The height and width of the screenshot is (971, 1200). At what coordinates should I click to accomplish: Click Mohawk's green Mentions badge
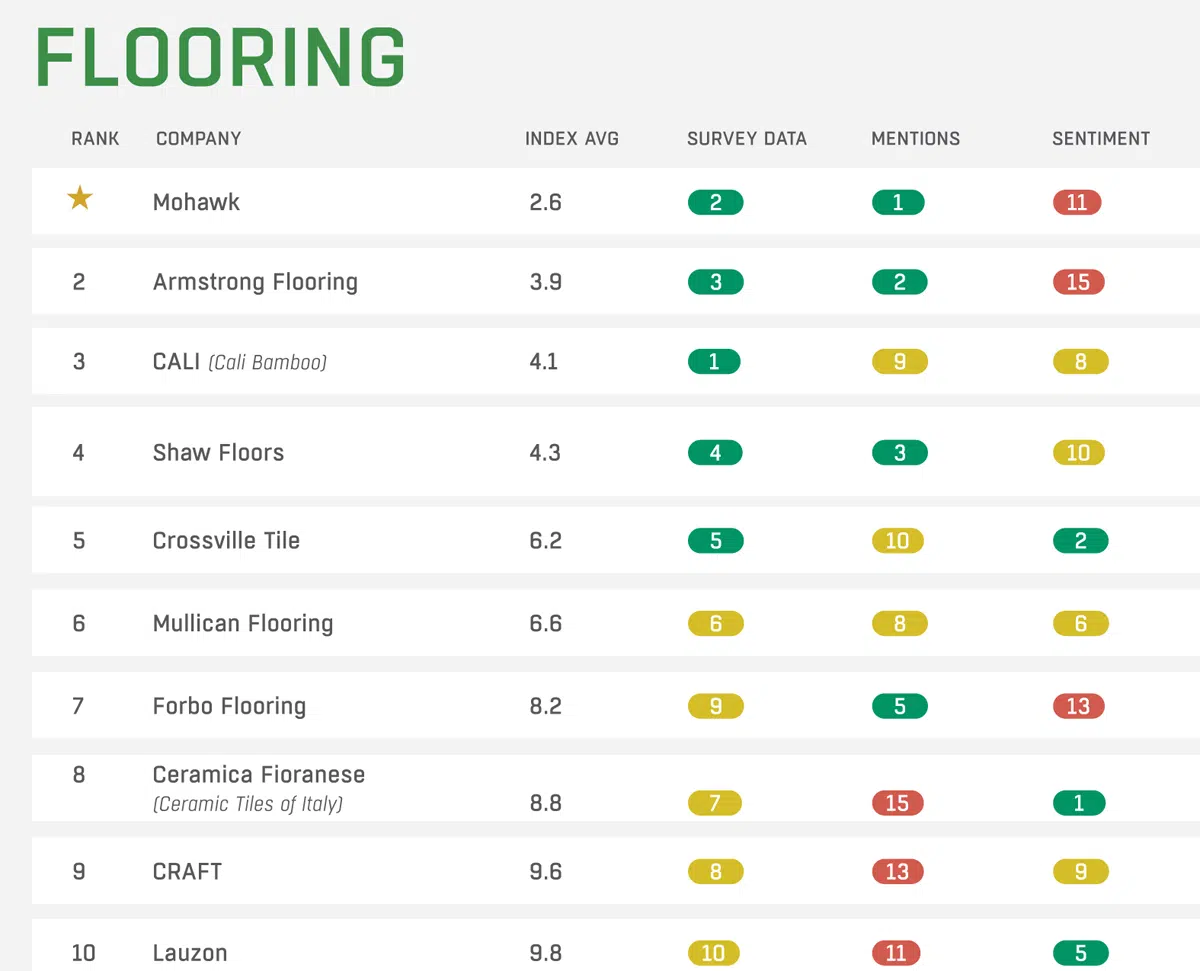(898, 203)
